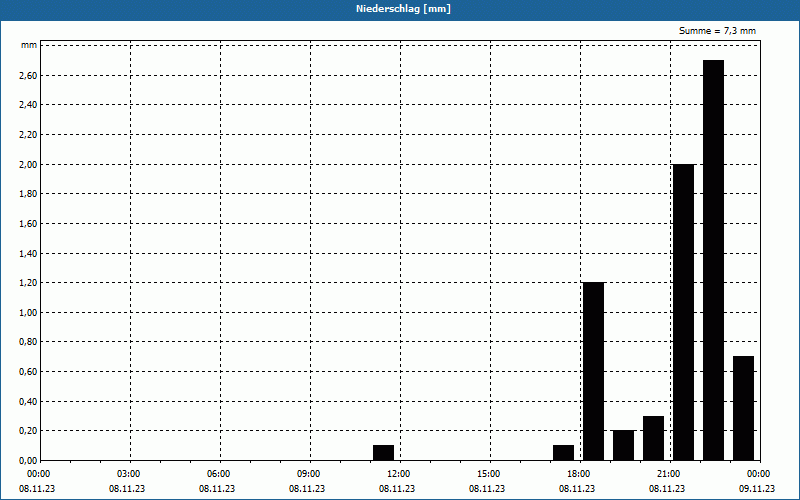Image resolution: width=800 pixels, height=500 pixels.
Task: Click the 1,20 mm bar right after 18:00
Action: pos(593,371)
